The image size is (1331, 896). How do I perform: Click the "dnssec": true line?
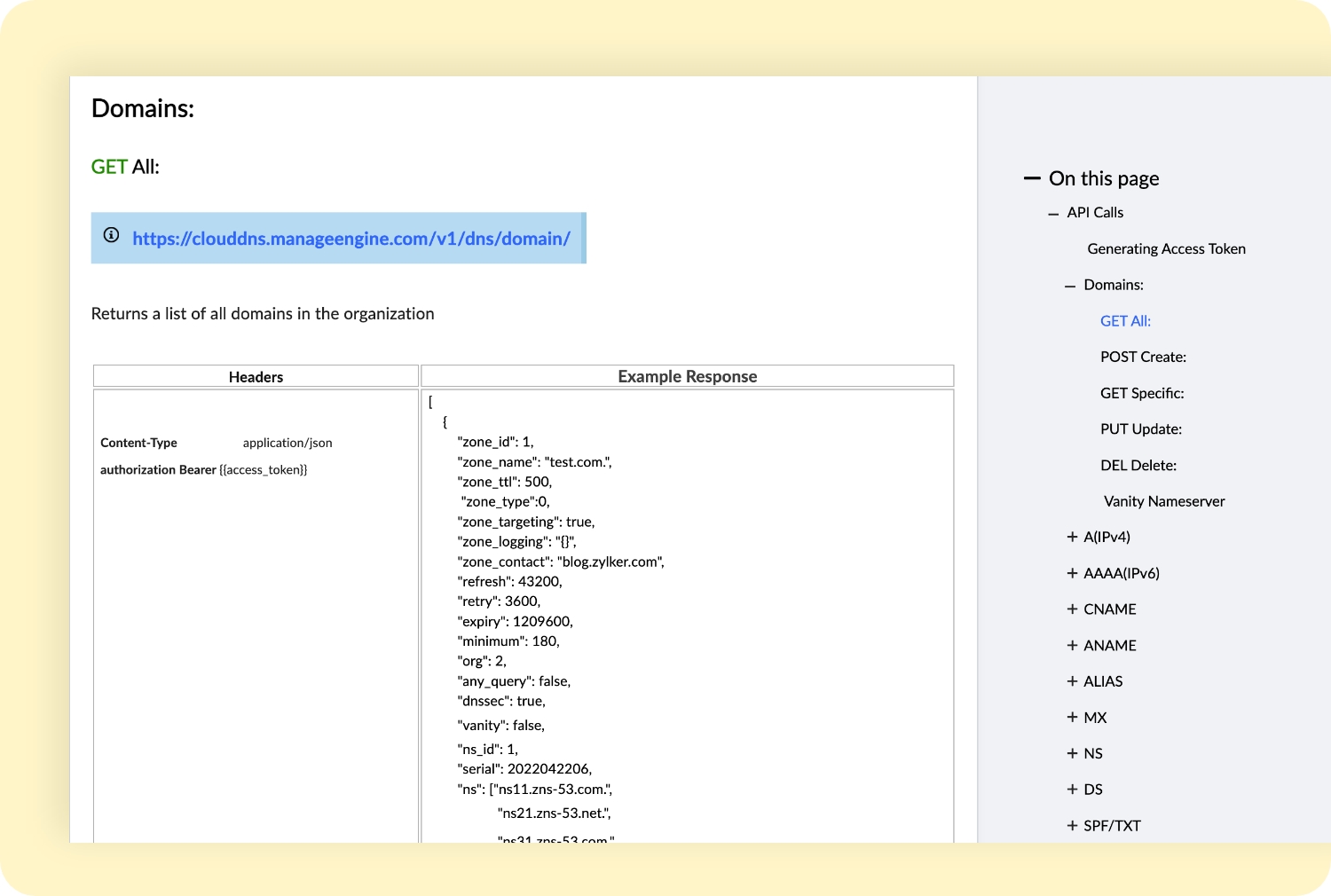point(501,701)
